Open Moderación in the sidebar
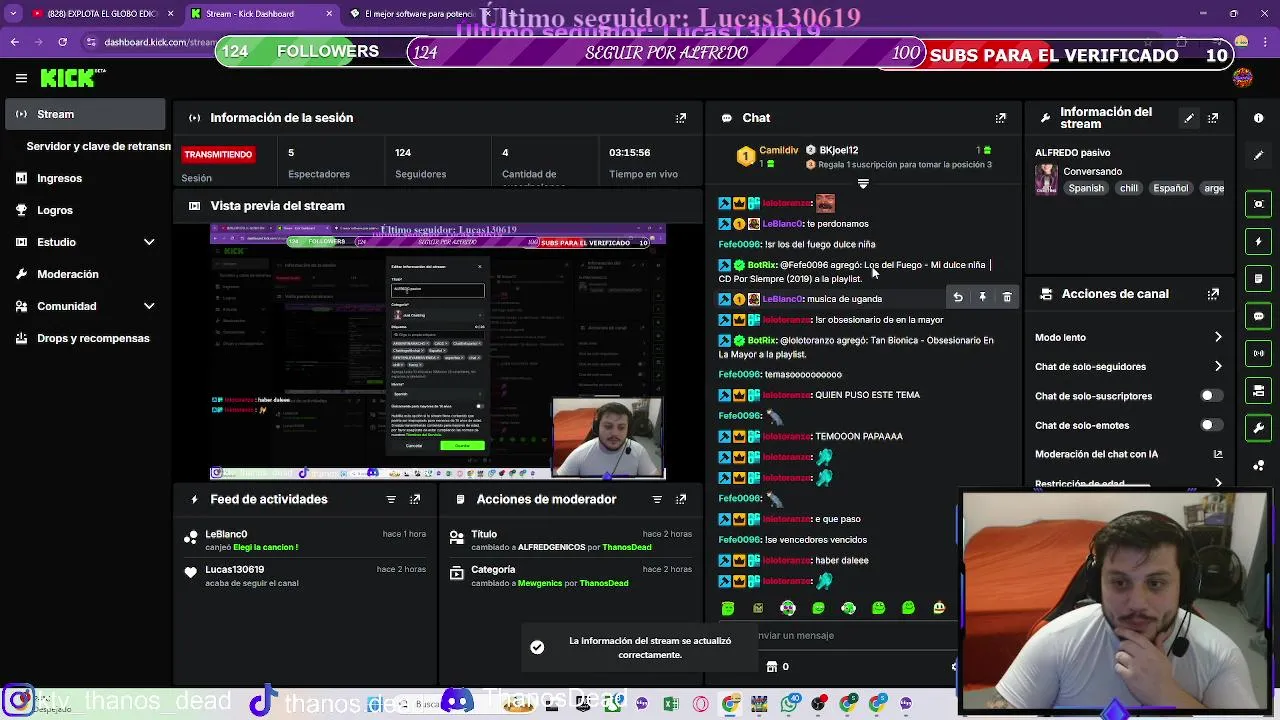1280x720 pixels. coord(87,274)
